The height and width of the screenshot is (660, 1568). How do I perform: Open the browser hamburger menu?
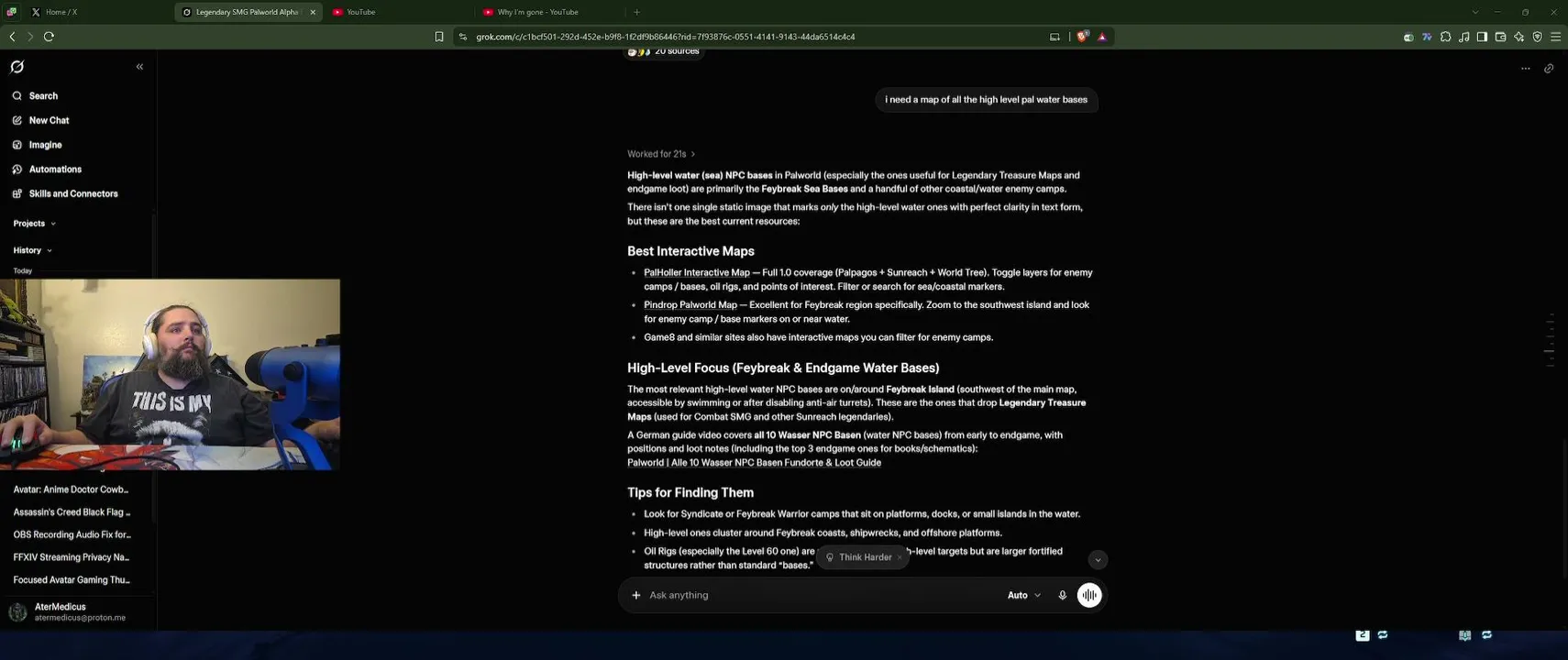click(1555, 37)
